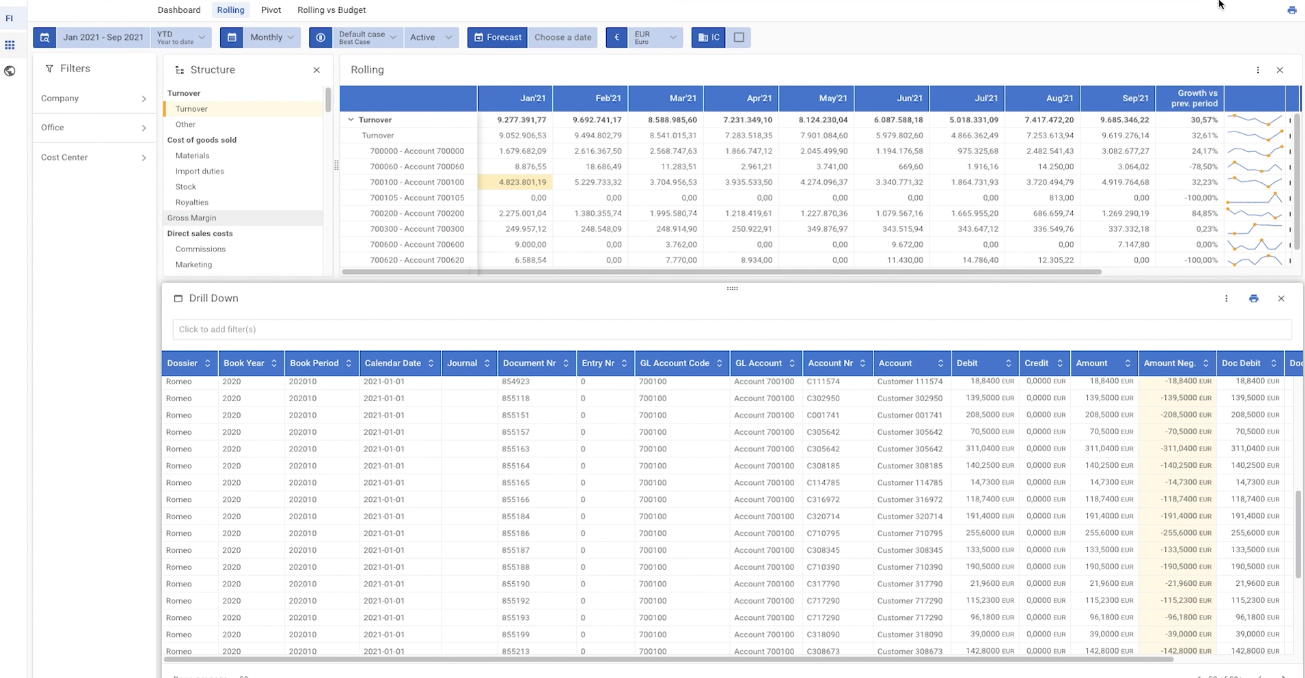Print the Drill Down table
The width and height of the screenshot is (1305, 678).
tap(1253, 298)
